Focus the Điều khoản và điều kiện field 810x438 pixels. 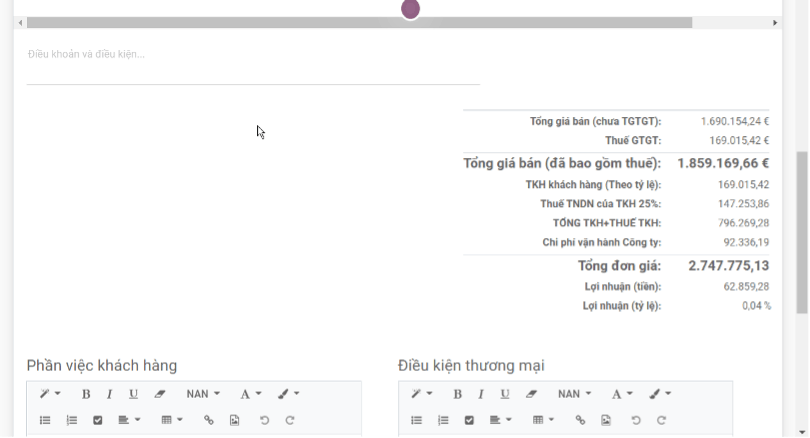(253, 64)
